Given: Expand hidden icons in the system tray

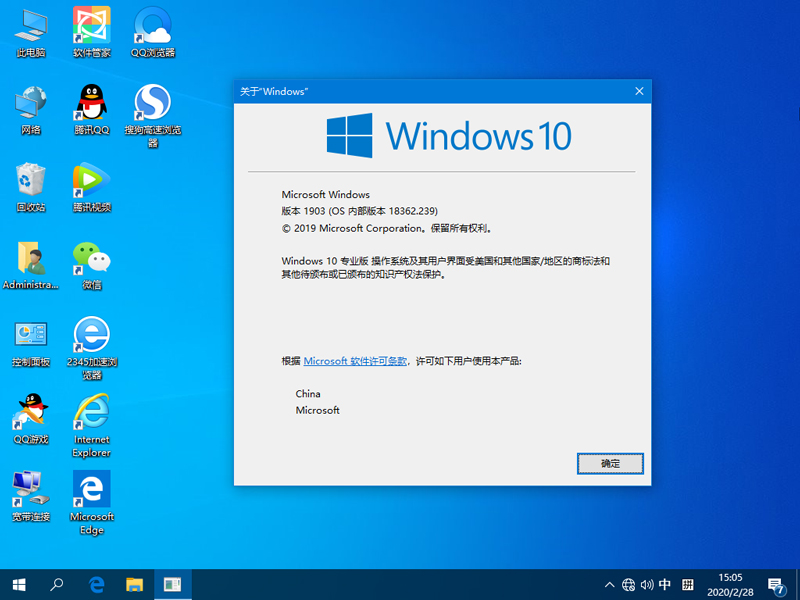Looking at the screenshot, I should pyautogui.click(x=609, y=584).
